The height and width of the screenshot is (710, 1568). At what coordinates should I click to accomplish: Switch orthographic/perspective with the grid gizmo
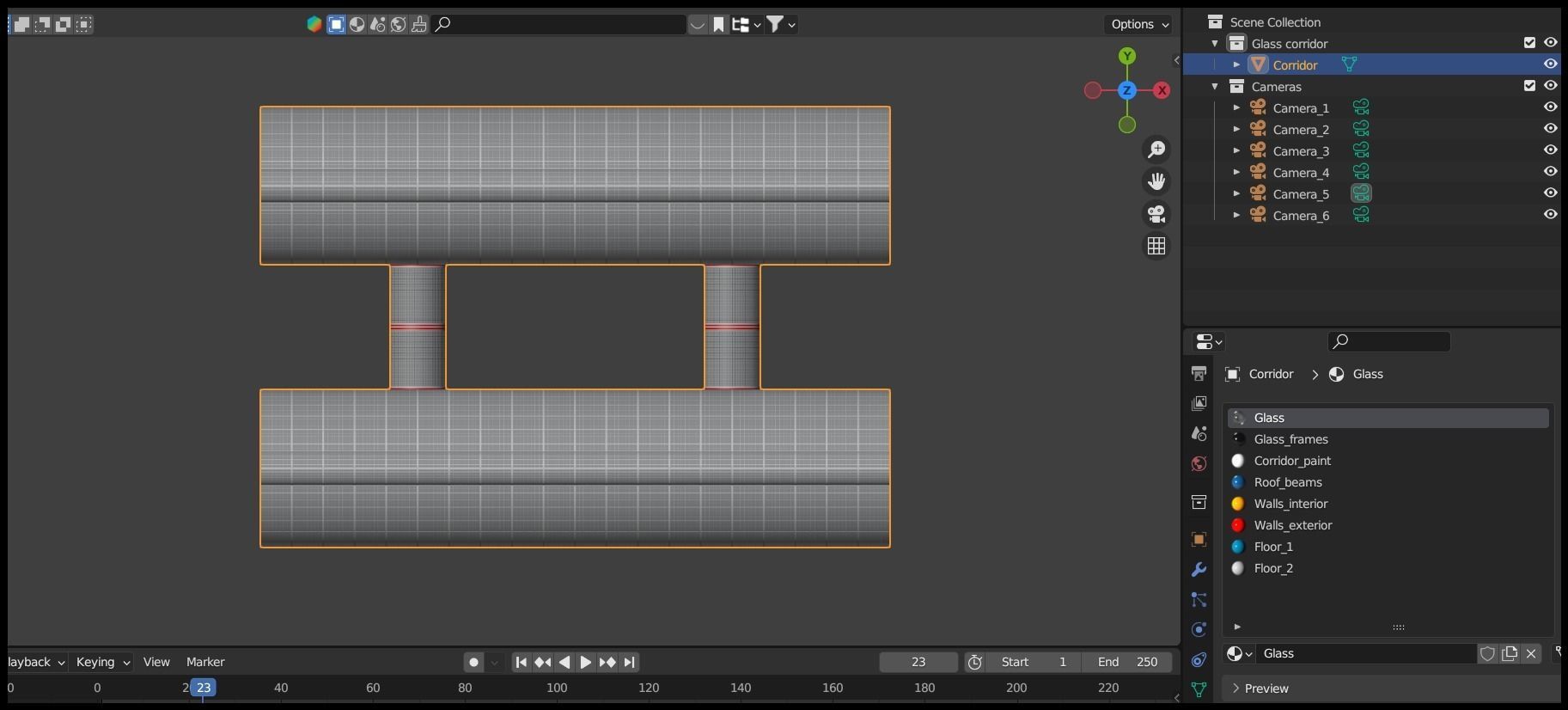(1156, 246)
